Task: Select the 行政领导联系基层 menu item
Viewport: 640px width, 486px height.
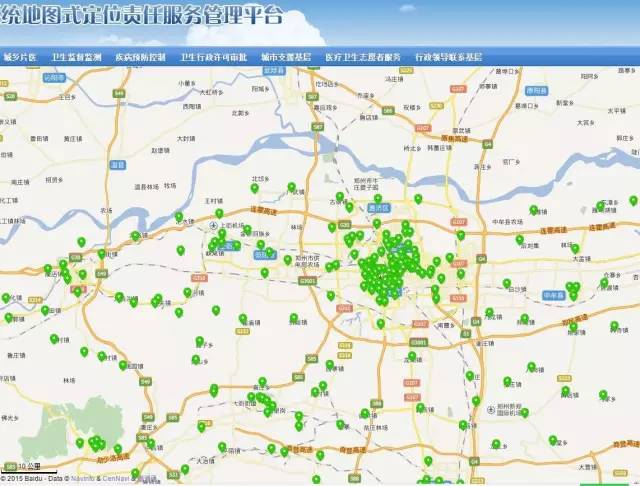Action: (x=449, y=57)
